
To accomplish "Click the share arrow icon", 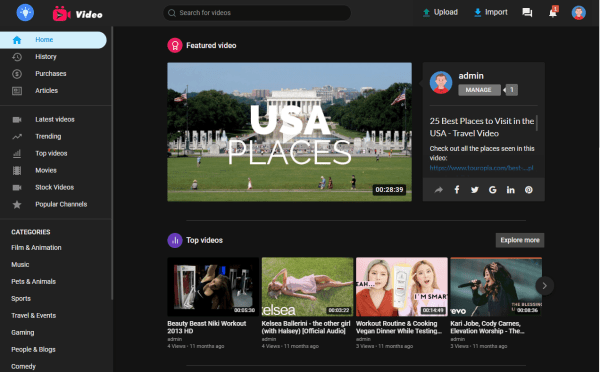I will tap(439, 190).
